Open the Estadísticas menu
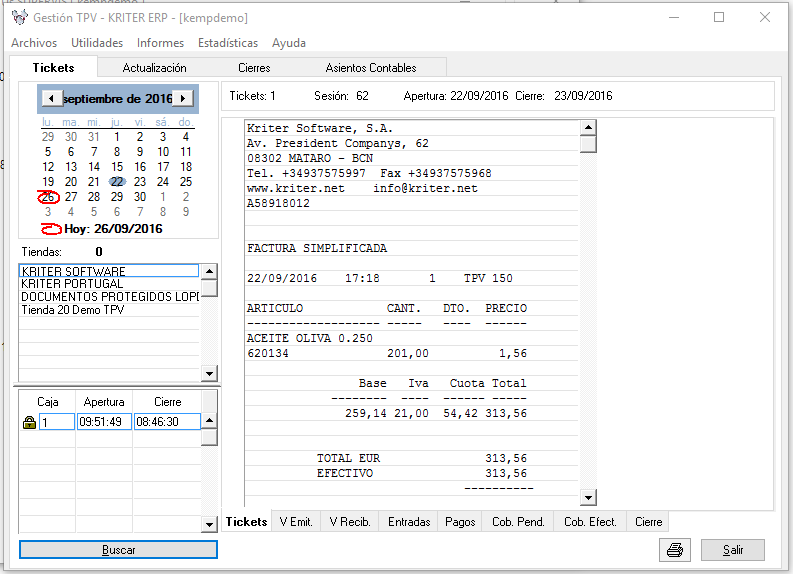This screenshot has width=793, height=574. point(228,43)
